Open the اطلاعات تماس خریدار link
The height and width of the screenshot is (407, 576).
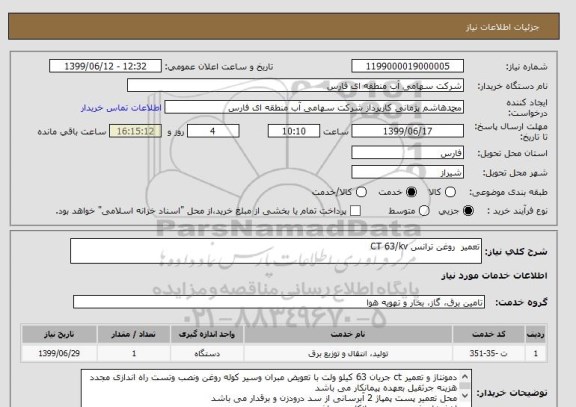click(x=121, y=108)
